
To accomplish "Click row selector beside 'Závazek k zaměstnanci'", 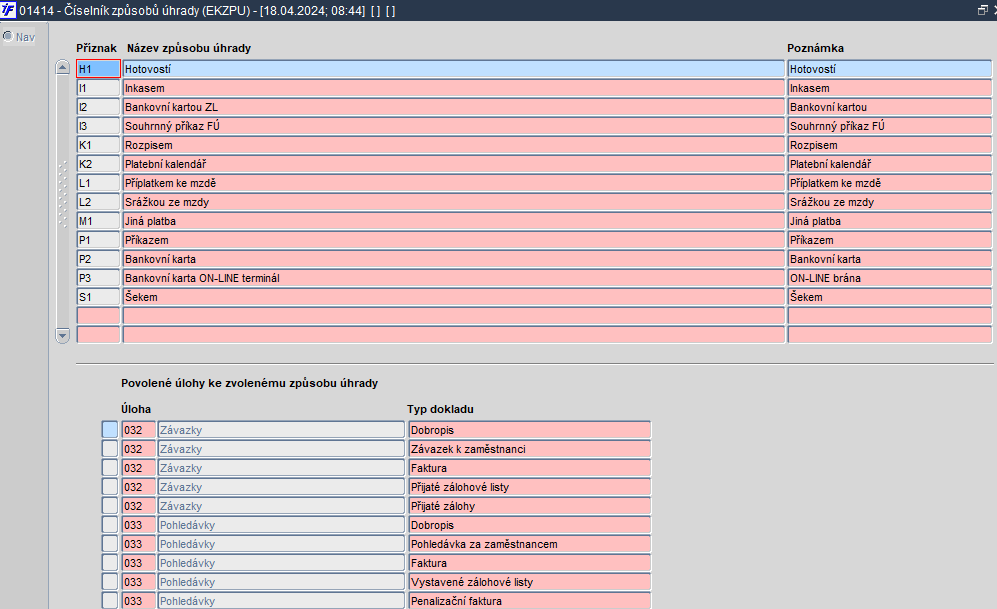I will click(x=110, y=449).
